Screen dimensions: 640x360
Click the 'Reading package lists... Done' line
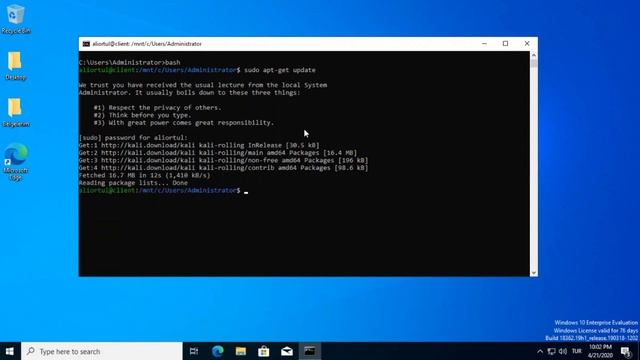[x=133, y=183]
